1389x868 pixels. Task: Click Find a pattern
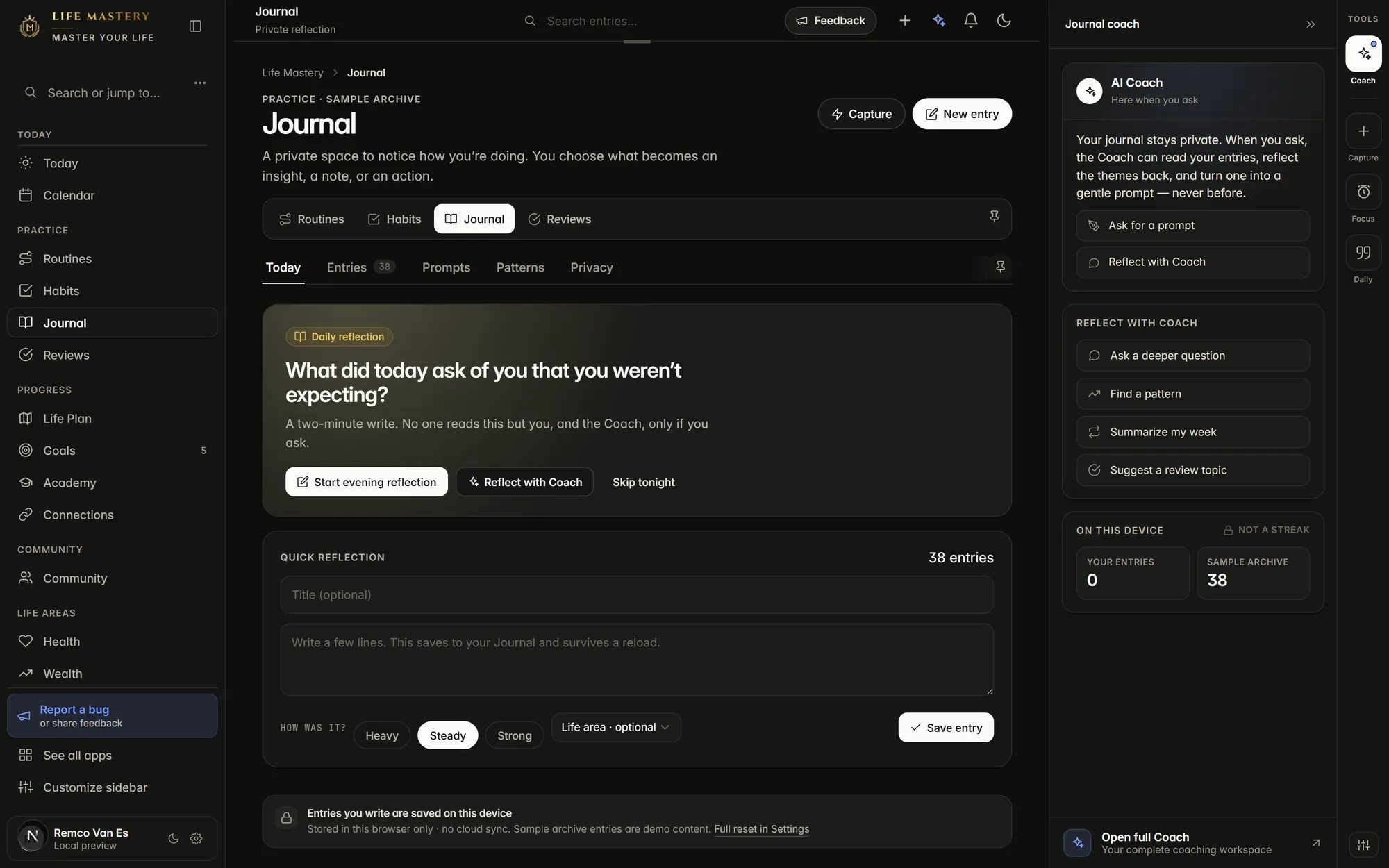point(1193,394)
